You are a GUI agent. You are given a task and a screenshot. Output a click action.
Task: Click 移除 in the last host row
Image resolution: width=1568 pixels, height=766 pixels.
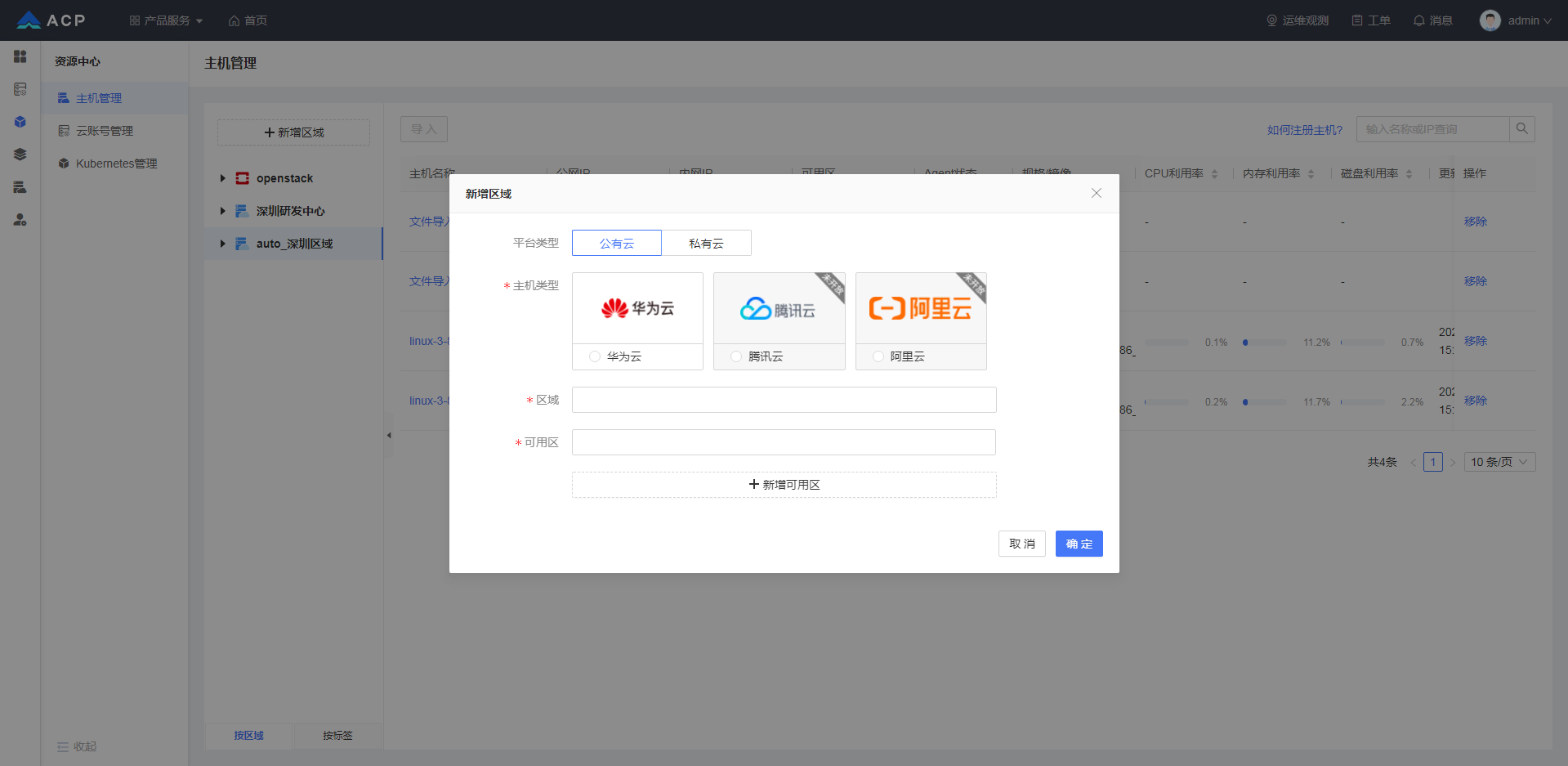(1476, 401)
